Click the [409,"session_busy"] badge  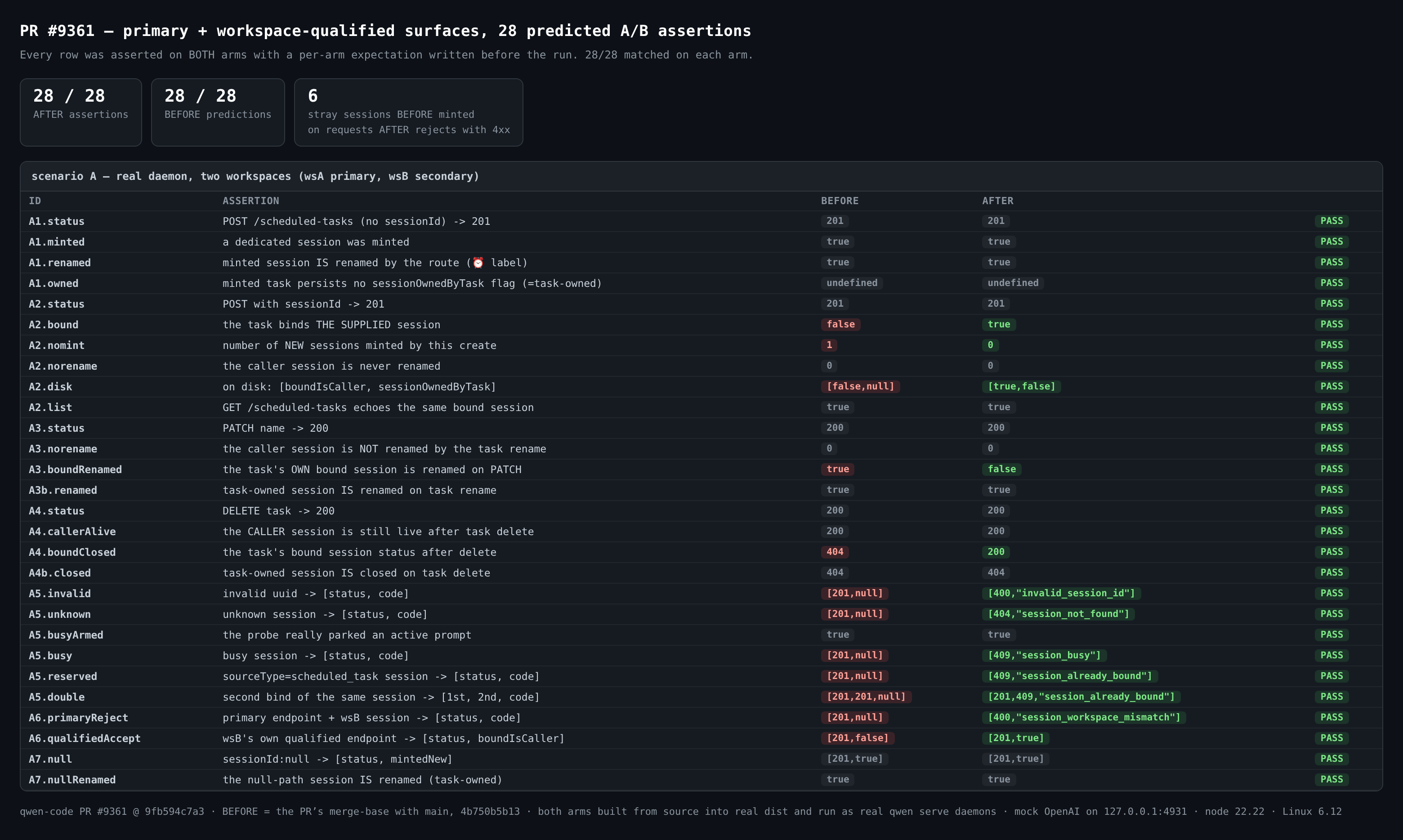point(1044,656)
